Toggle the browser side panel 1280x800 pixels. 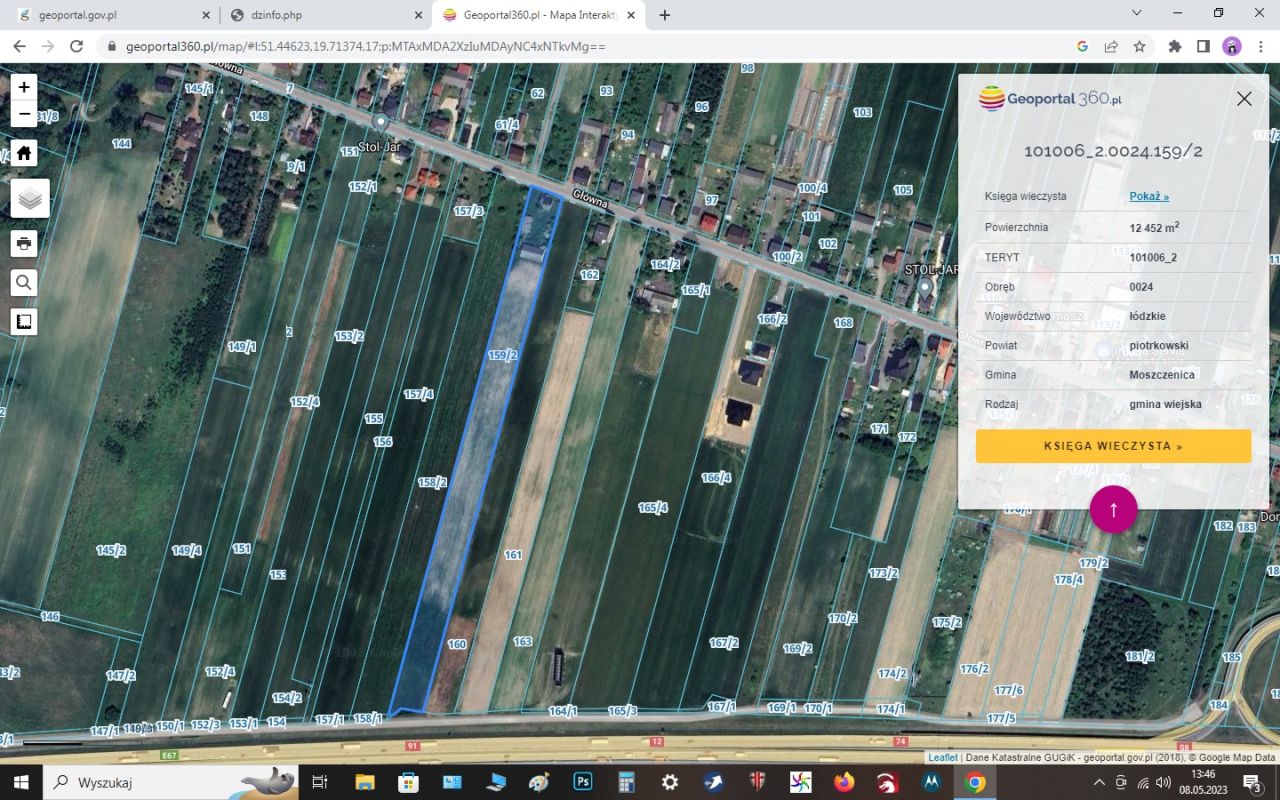[x=1203, y=46]
